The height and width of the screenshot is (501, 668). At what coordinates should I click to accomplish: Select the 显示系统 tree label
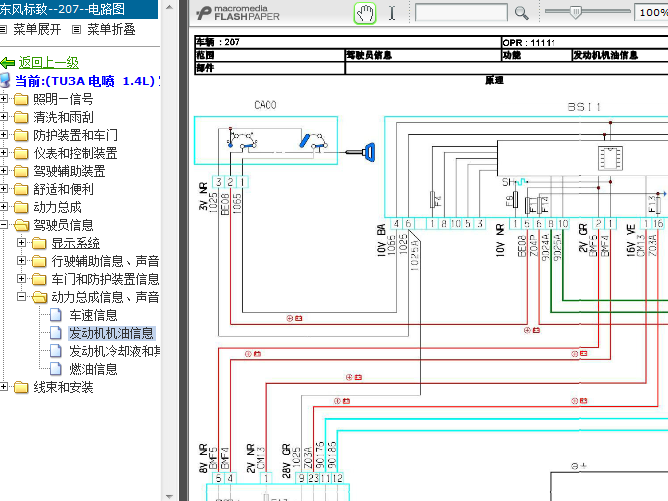pyautogui.click(x=75, y=243)
